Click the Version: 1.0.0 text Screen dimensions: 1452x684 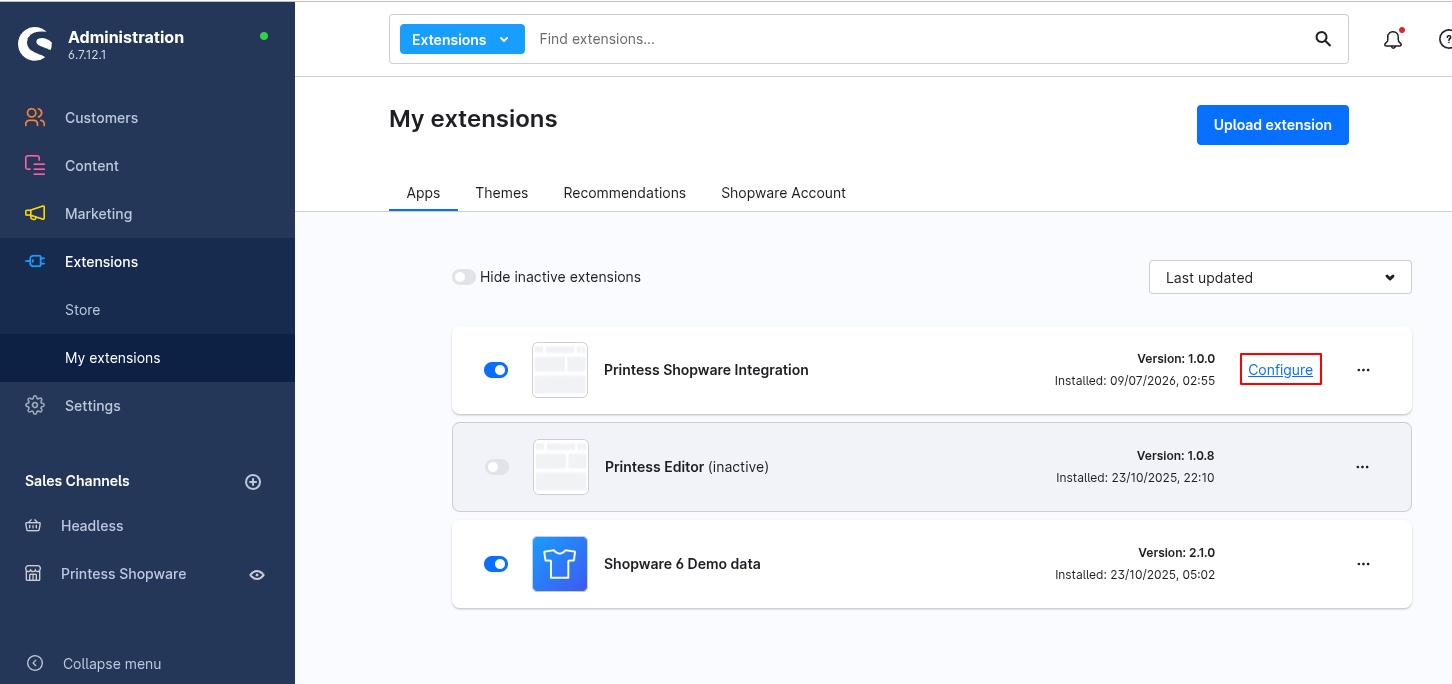(1176, 359)
